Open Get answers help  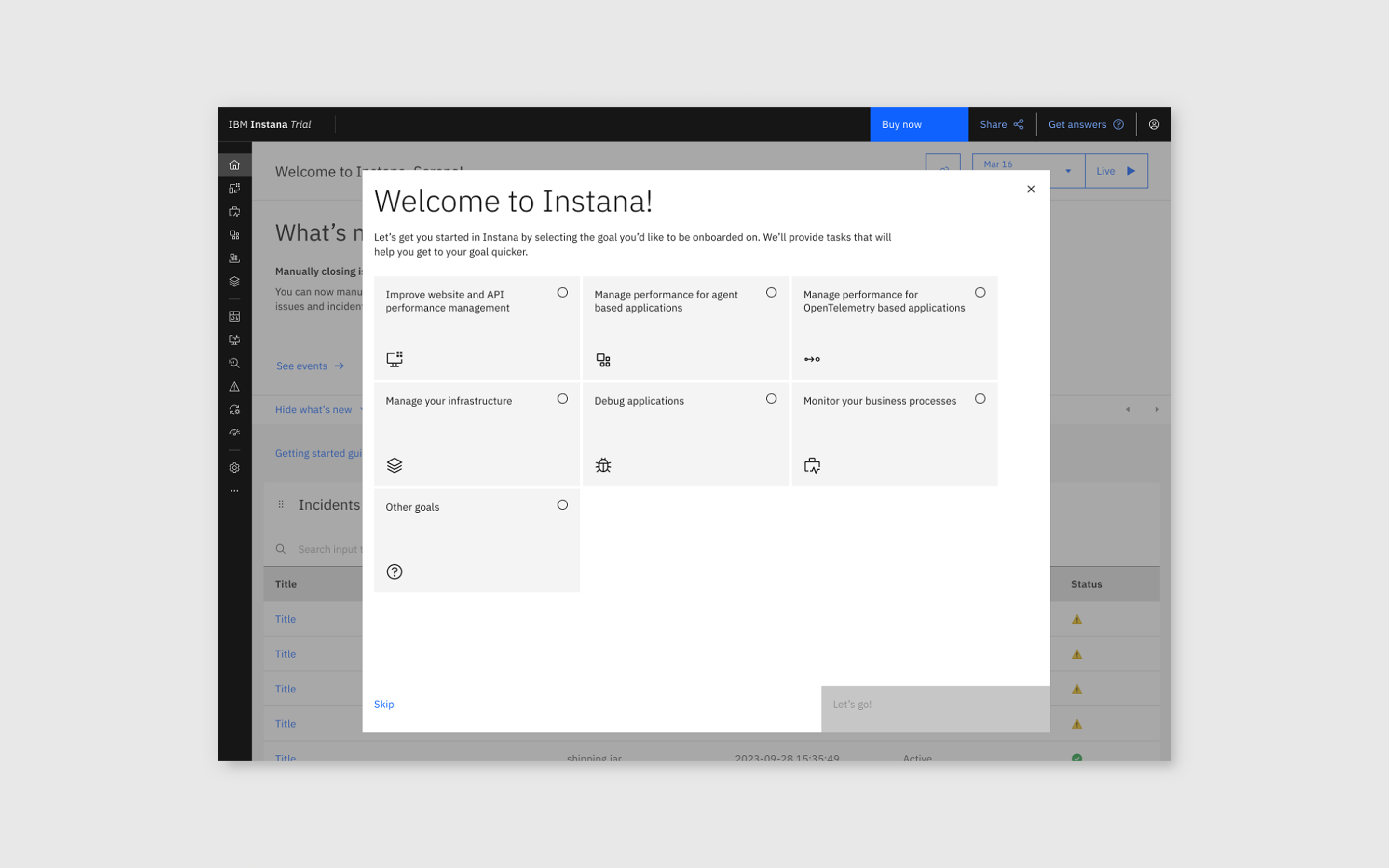click(x=1086, y=124)
